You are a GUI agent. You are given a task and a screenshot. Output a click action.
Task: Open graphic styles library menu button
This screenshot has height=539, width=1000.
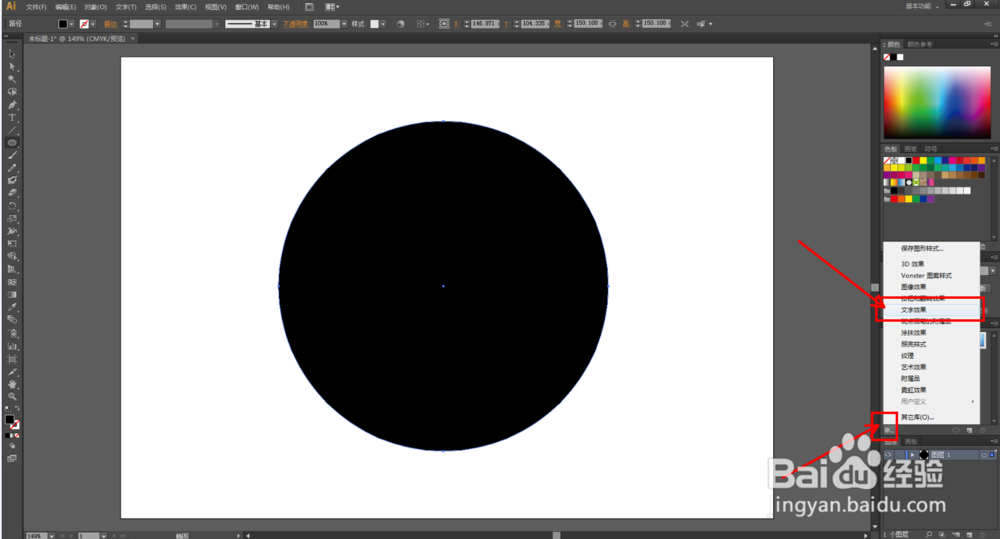point(888,431)
